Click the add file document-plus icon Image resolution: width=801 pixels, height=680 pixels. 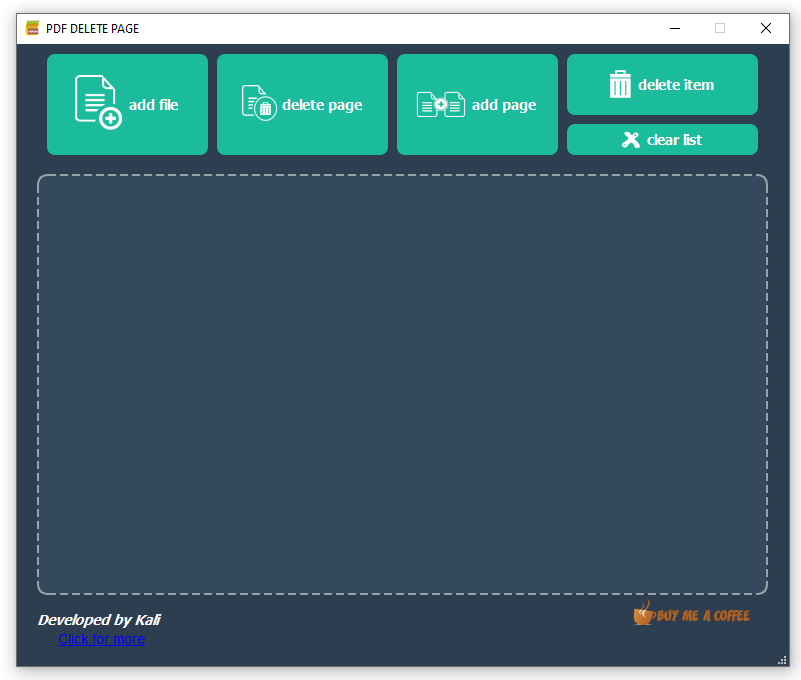[x=98, y=102]
